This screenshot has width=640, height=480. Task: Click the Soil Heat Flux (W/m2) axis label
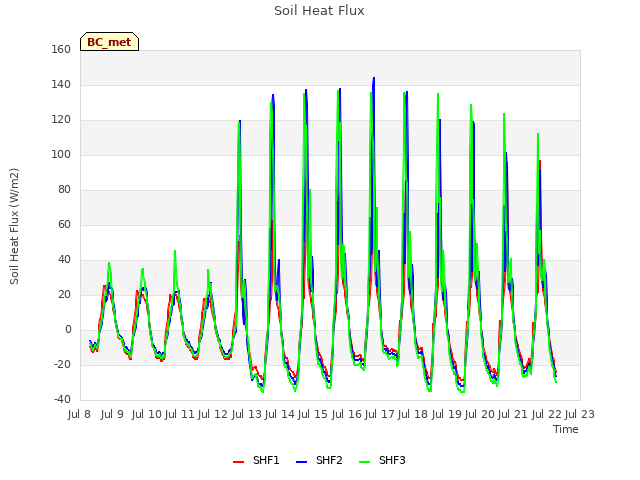coord(14,226)
